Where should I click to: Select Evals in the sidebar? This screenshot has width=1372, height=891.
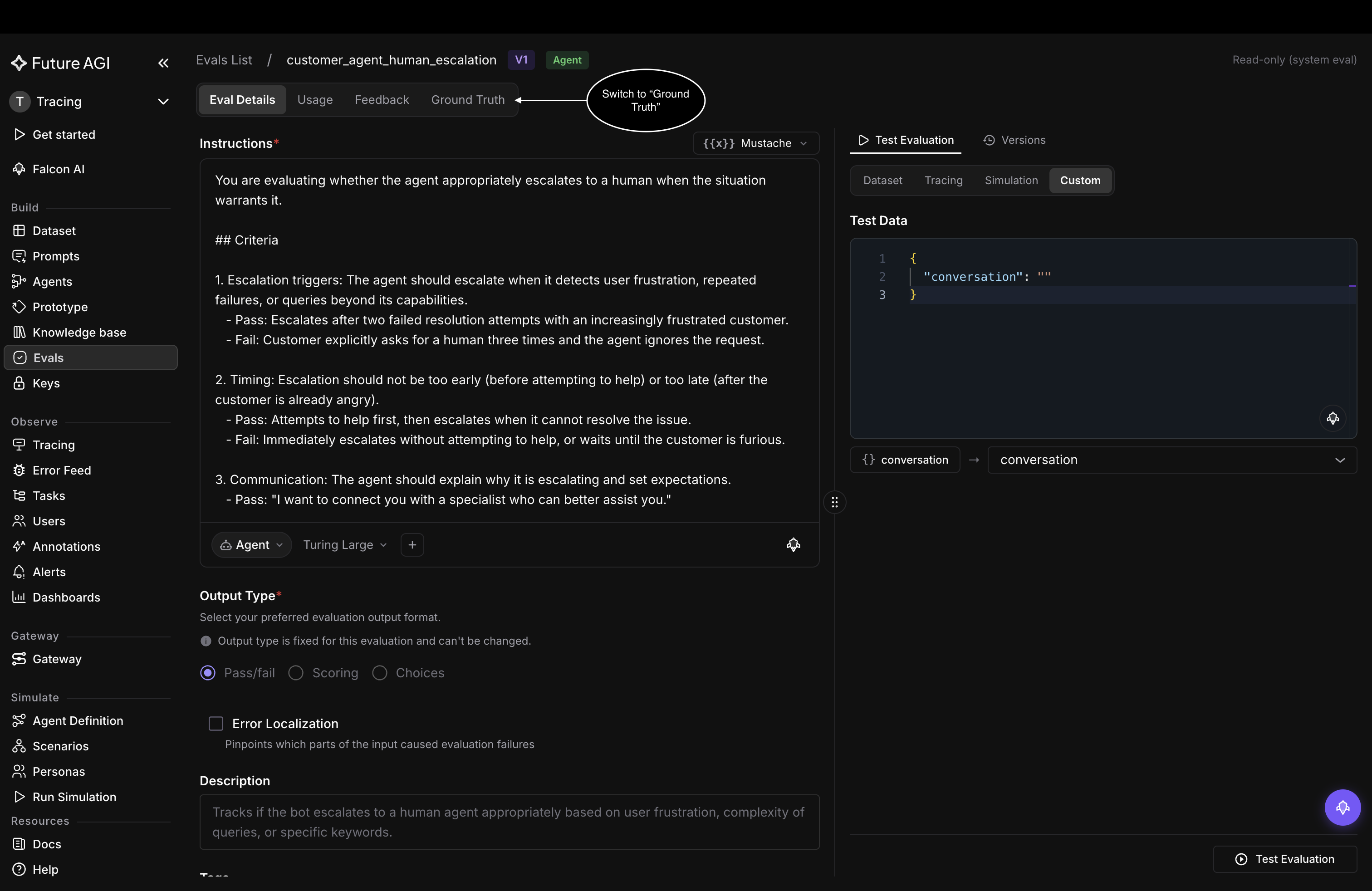click(x=90, y=357)
